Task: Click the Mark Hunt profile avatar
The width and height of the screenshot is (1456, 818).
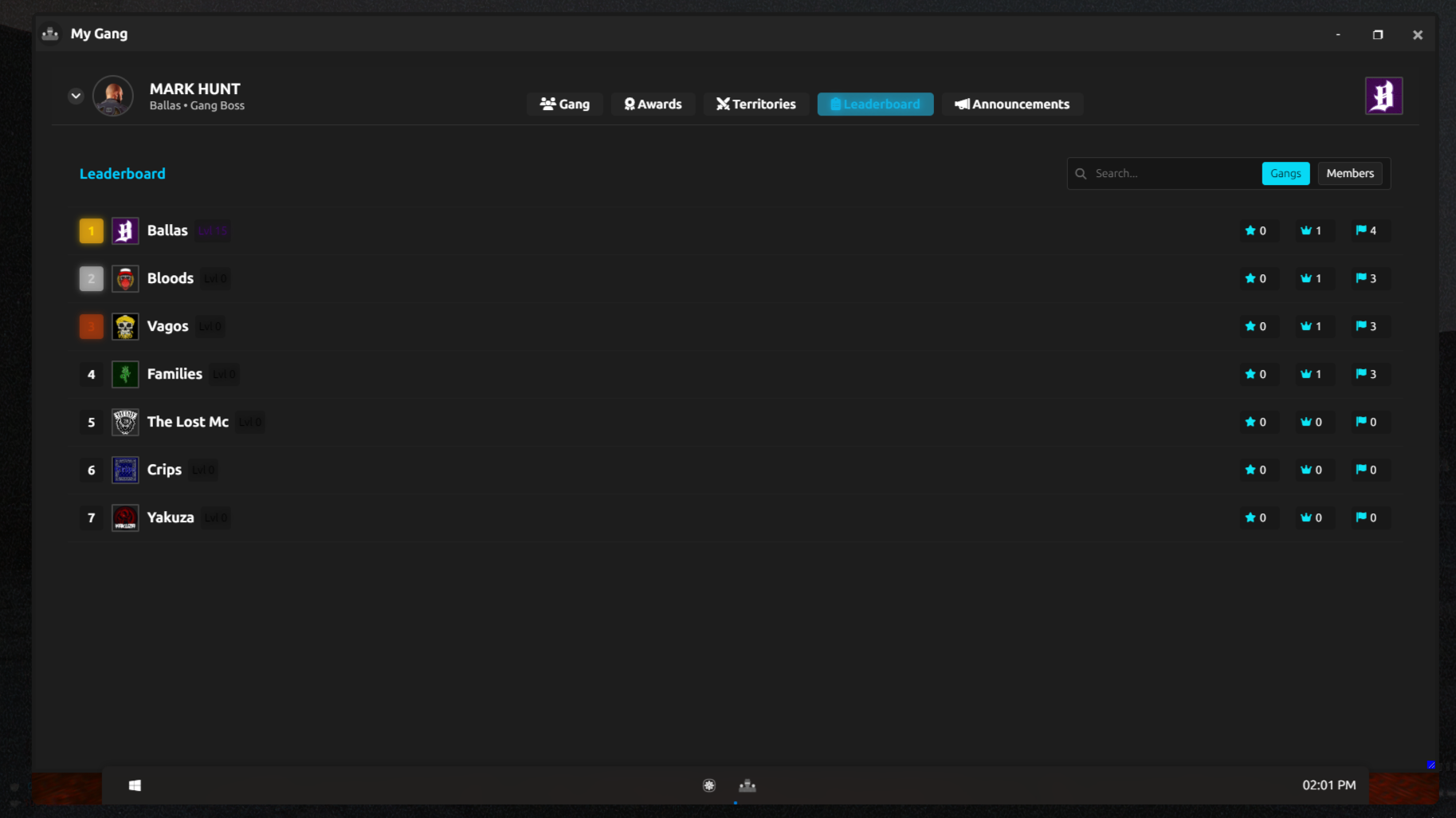Action: coord(113,96)
